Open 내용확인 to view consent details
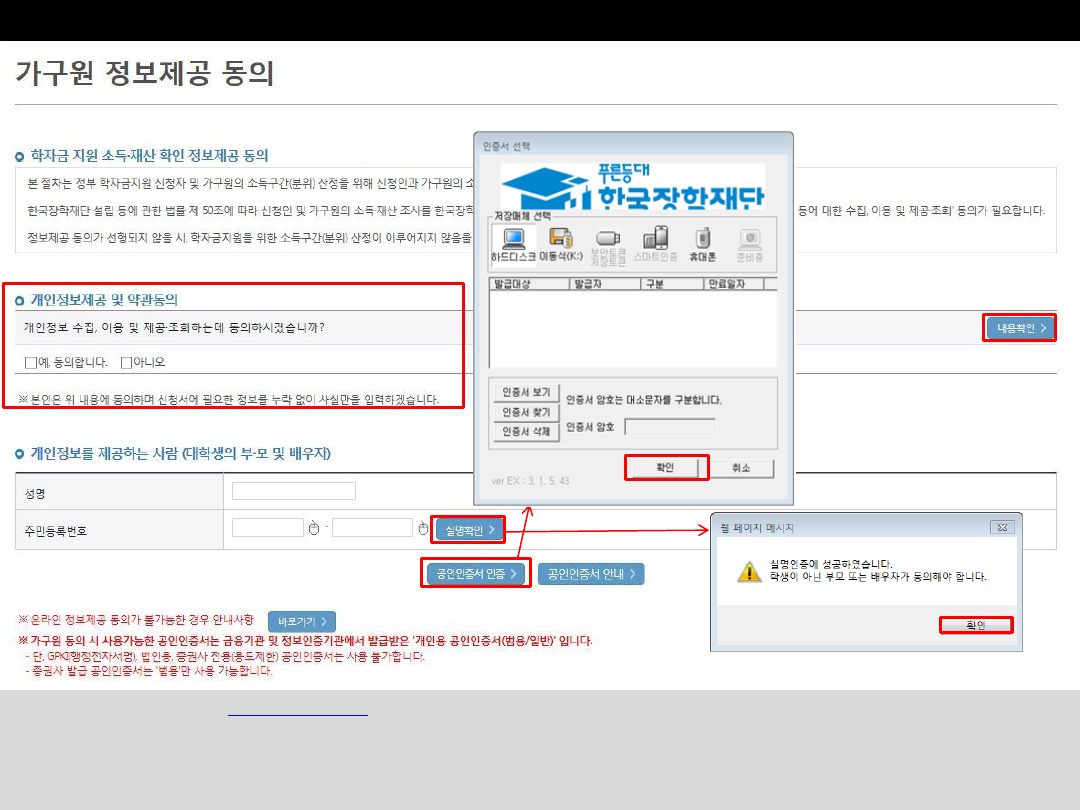Image resolution: width=1080 pixels, height=810 pixels. (x=1019, y=328)
